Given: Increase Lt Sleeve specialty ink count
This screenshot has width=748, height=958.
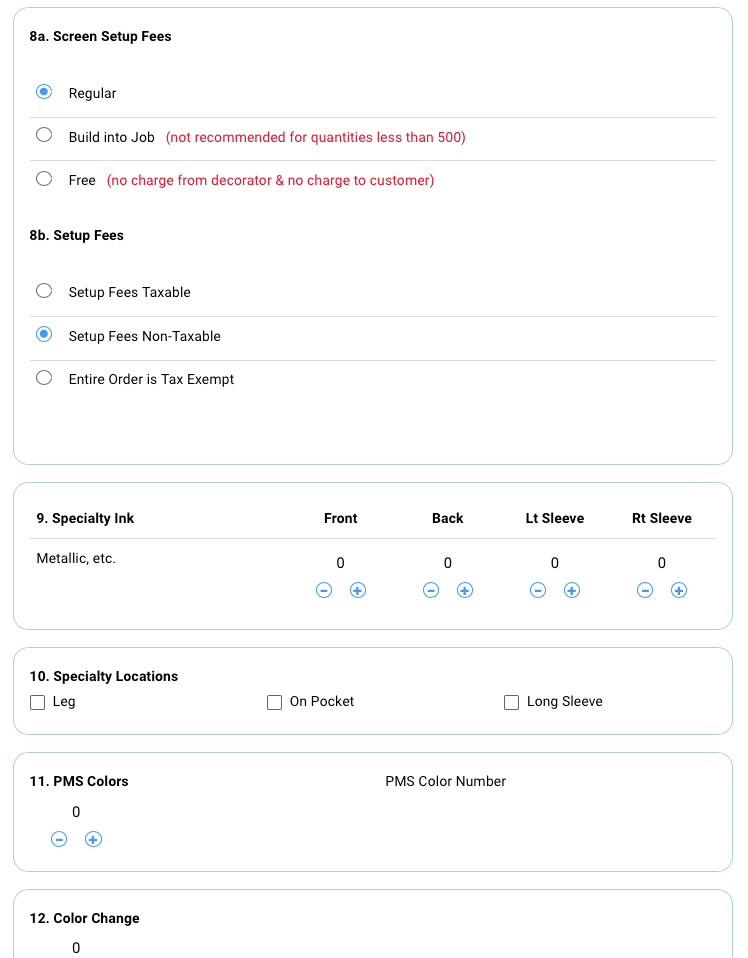Looking at the screenshot, I should [x=572, y=590].
